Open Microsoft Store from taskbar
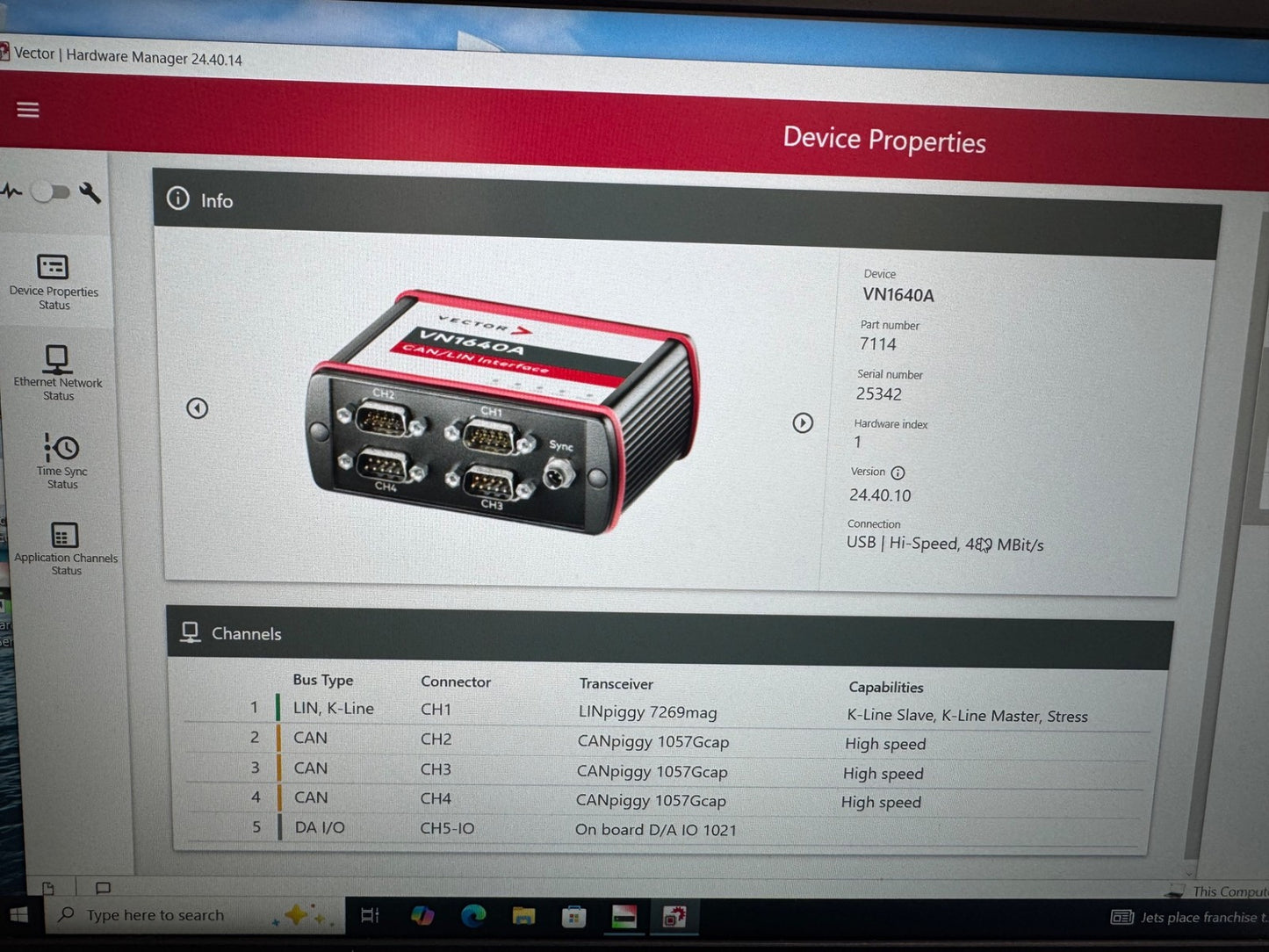 pyautogui.click(x=573, y=918)
